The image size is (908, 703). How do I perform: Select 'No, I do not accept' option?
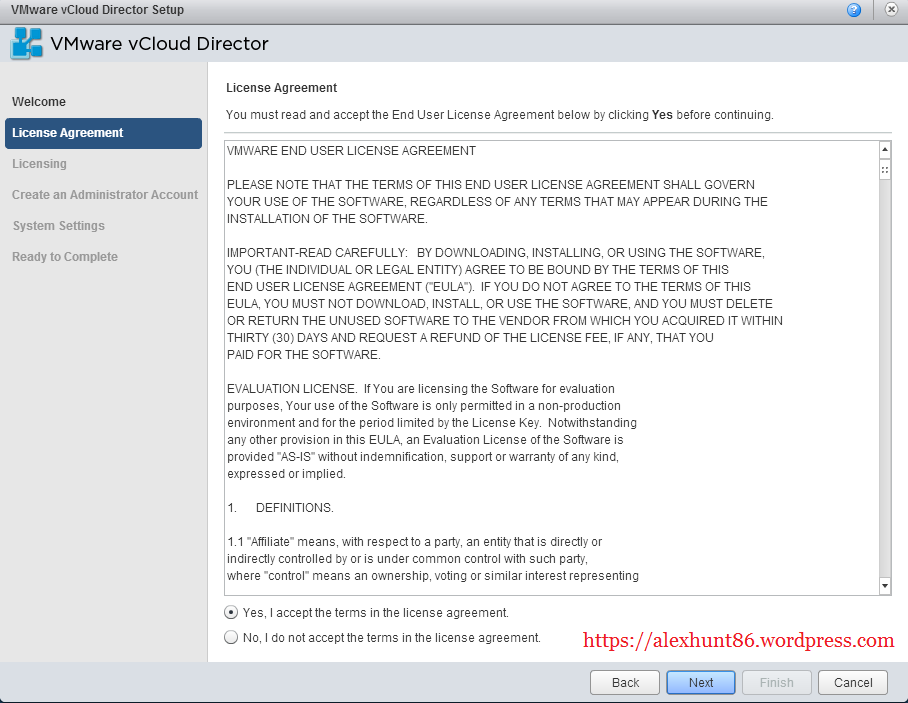pyautogui.click(x=232, y=637)
